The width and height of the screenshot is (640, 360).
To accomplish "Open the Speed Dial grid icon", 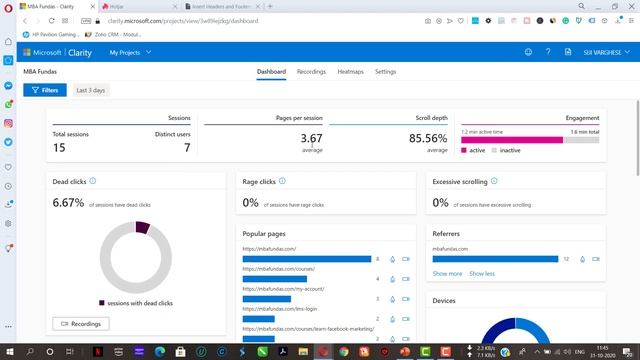I will (65, 21).
